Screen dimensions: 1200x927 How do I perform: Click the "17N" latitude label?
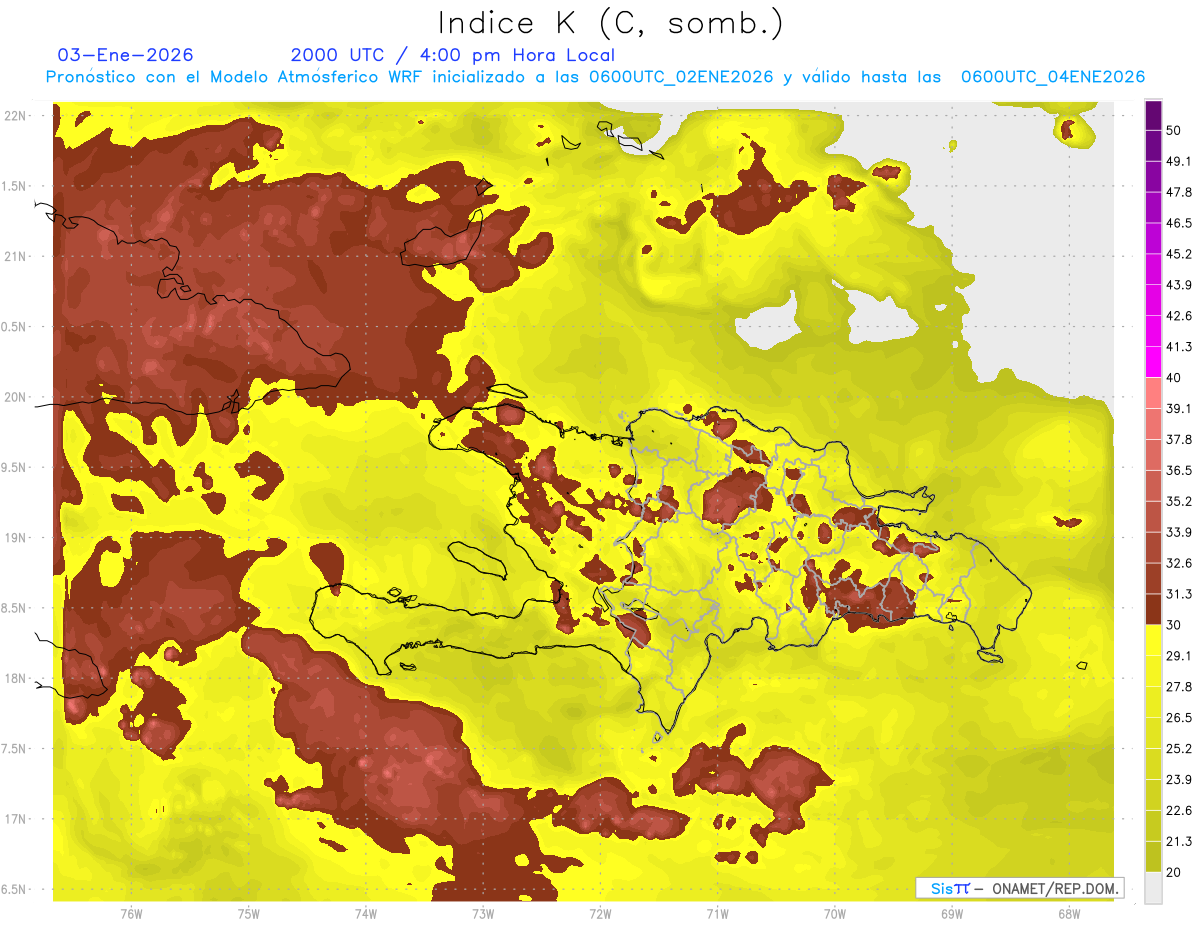[x=16, y=819]
